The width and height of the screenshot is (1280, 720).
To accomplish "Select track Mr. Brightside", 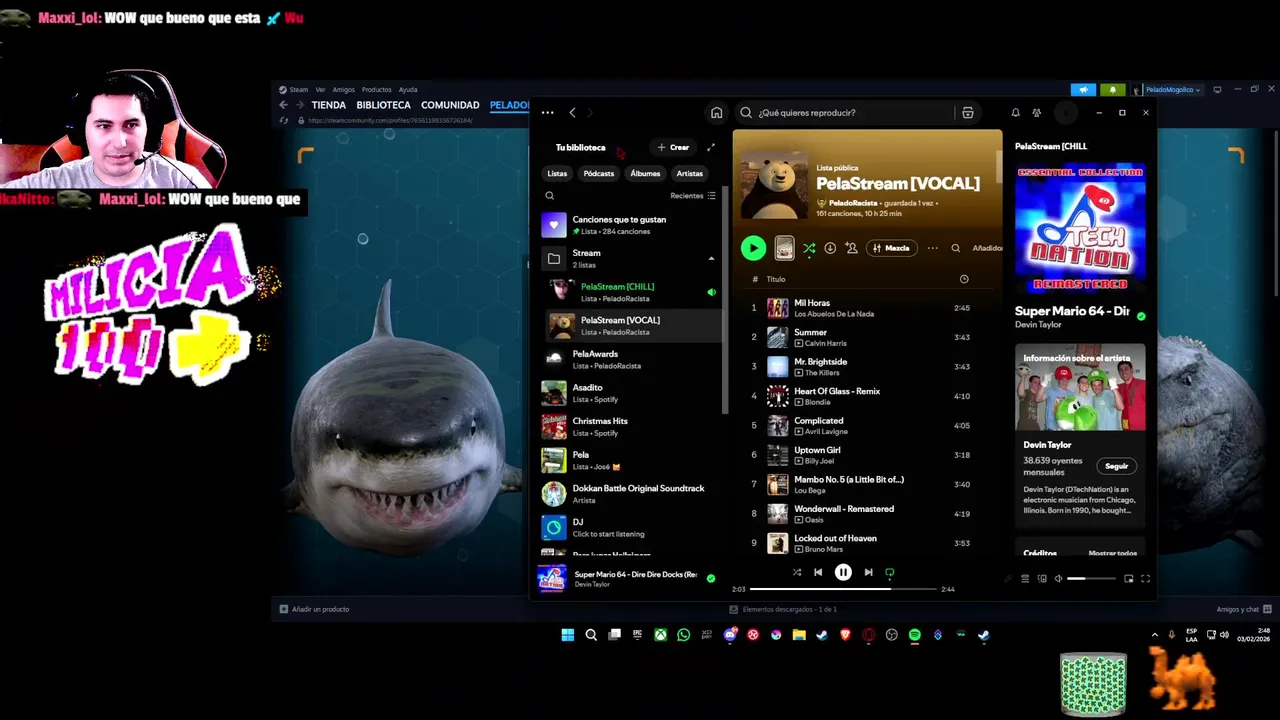I will (868, 366).
